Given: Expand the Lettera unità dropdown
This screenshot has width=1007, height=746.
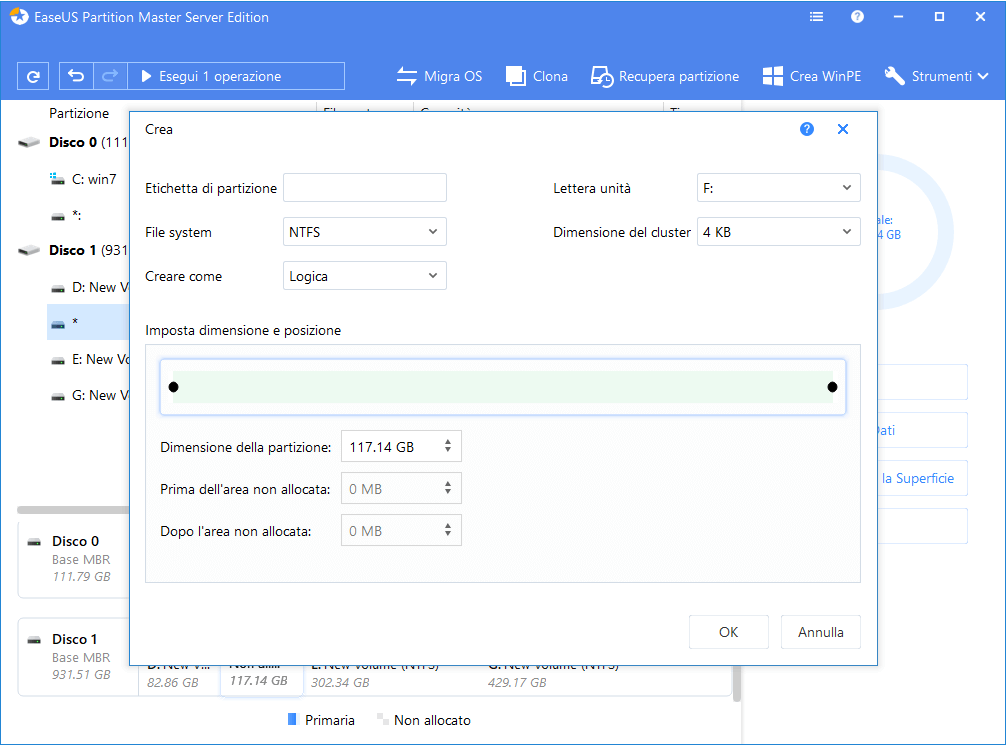Looking at the screenshot, I should pos(778,188).
